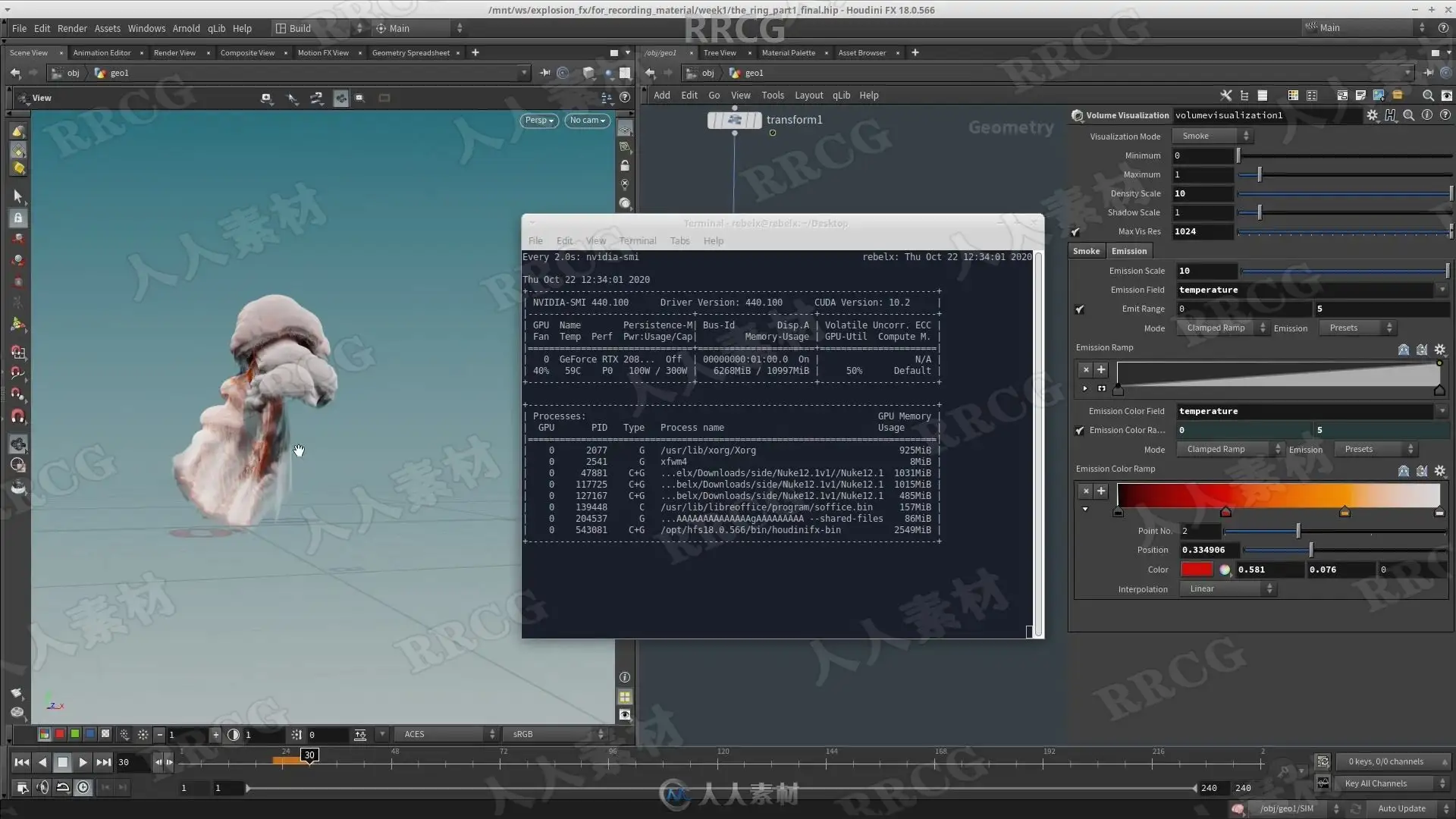Open the No cam camera dropdown

pyautogui.click(x=587, y=121)
